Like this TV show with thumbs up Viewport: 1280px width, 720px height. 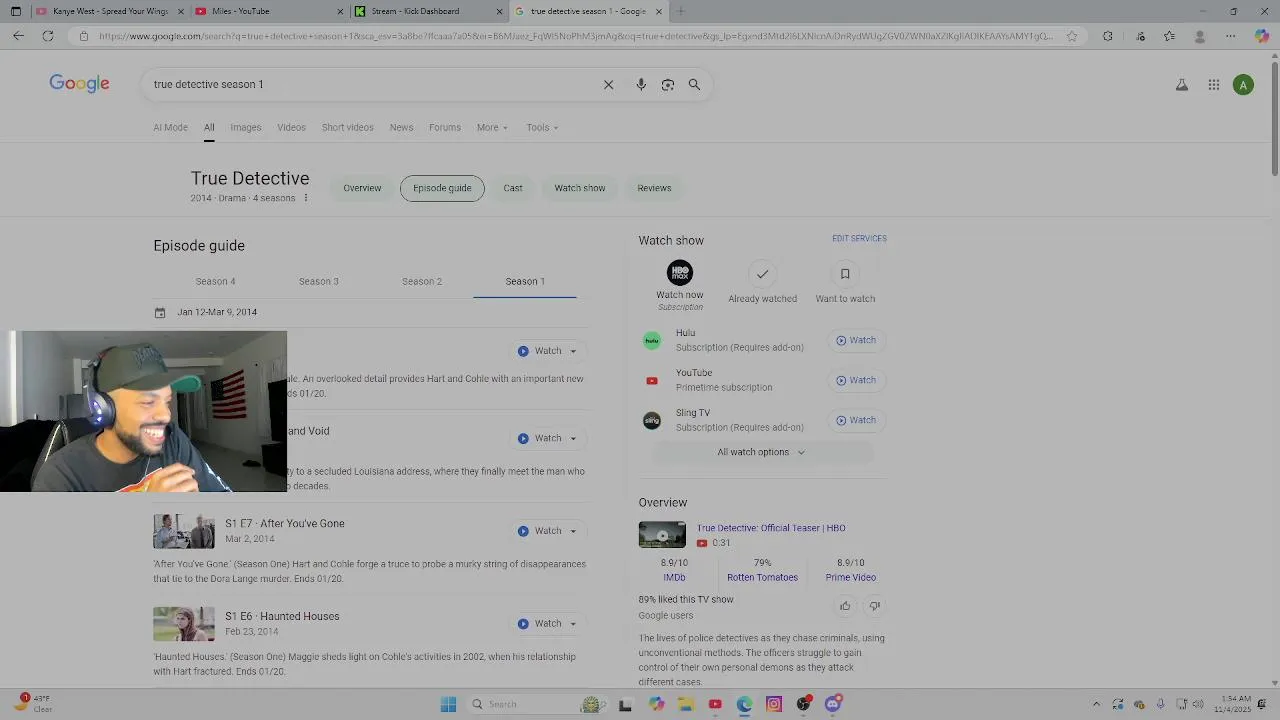(845, 606)
